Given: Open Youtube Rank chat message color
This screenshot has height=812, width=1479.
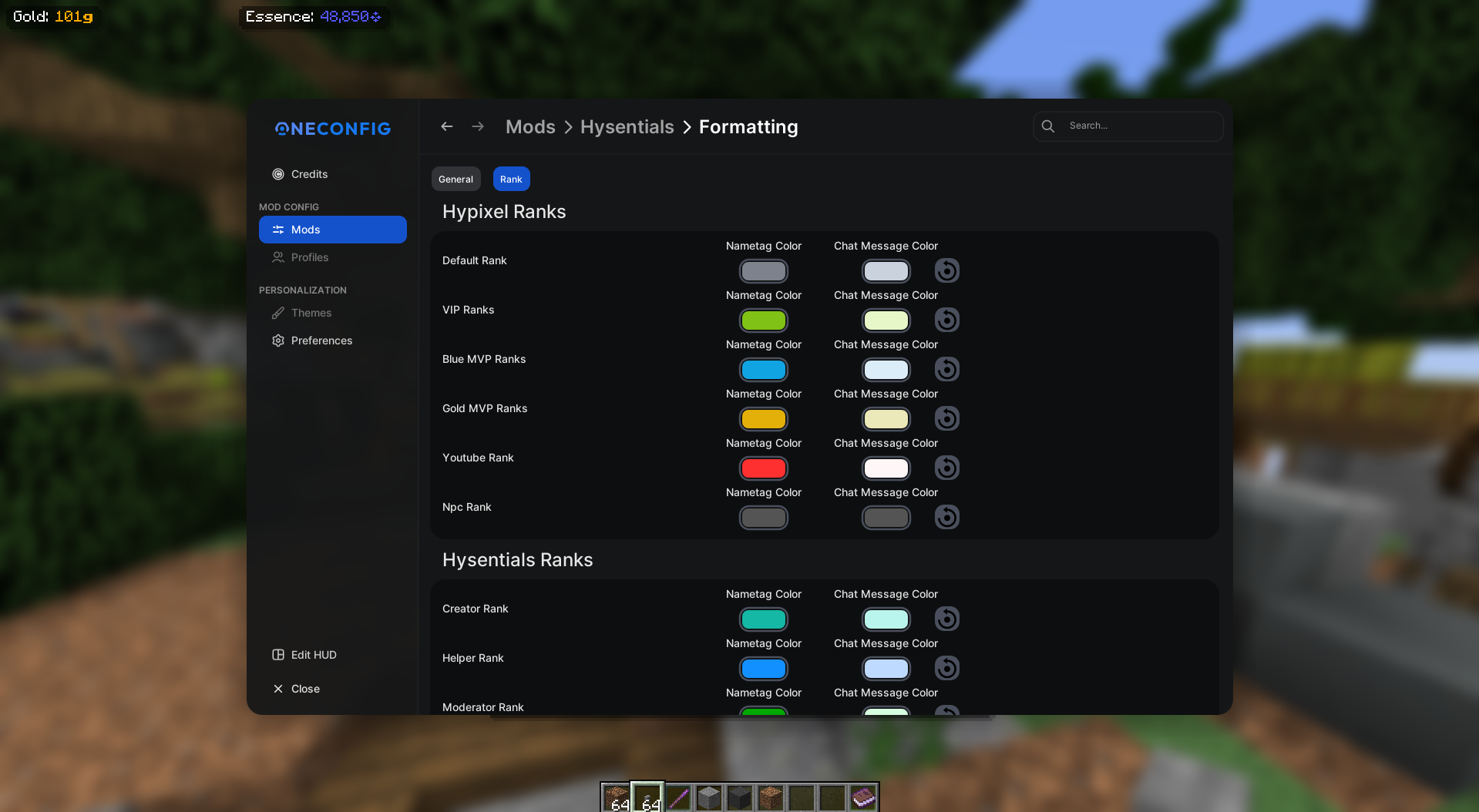Looking at the screenshot, I should coord(886,468).
